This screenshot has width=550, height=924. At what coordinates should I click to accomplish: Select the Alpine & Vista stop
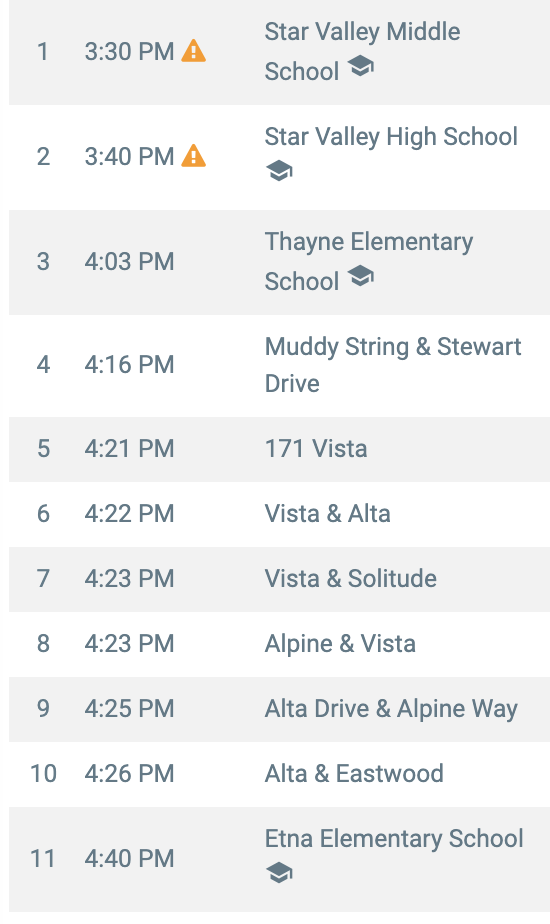pos(279,644)
